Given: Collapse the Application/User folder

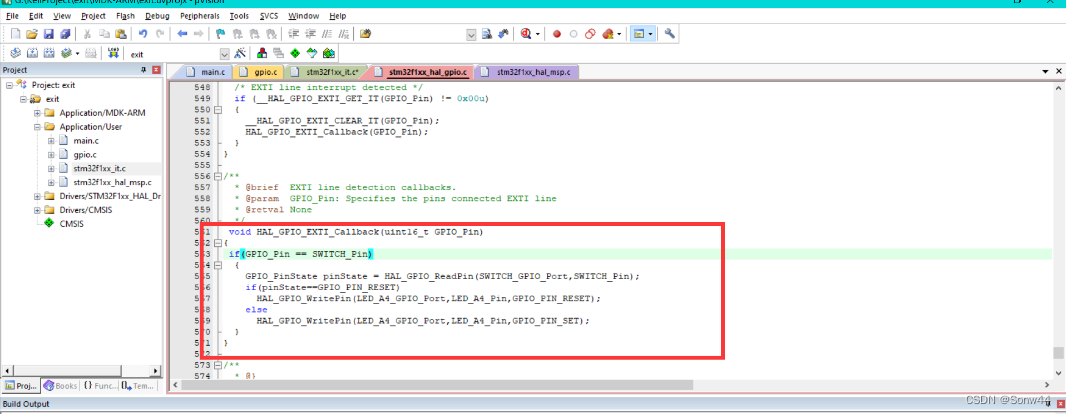Looking at the screenshot, I should pos(37,126).
